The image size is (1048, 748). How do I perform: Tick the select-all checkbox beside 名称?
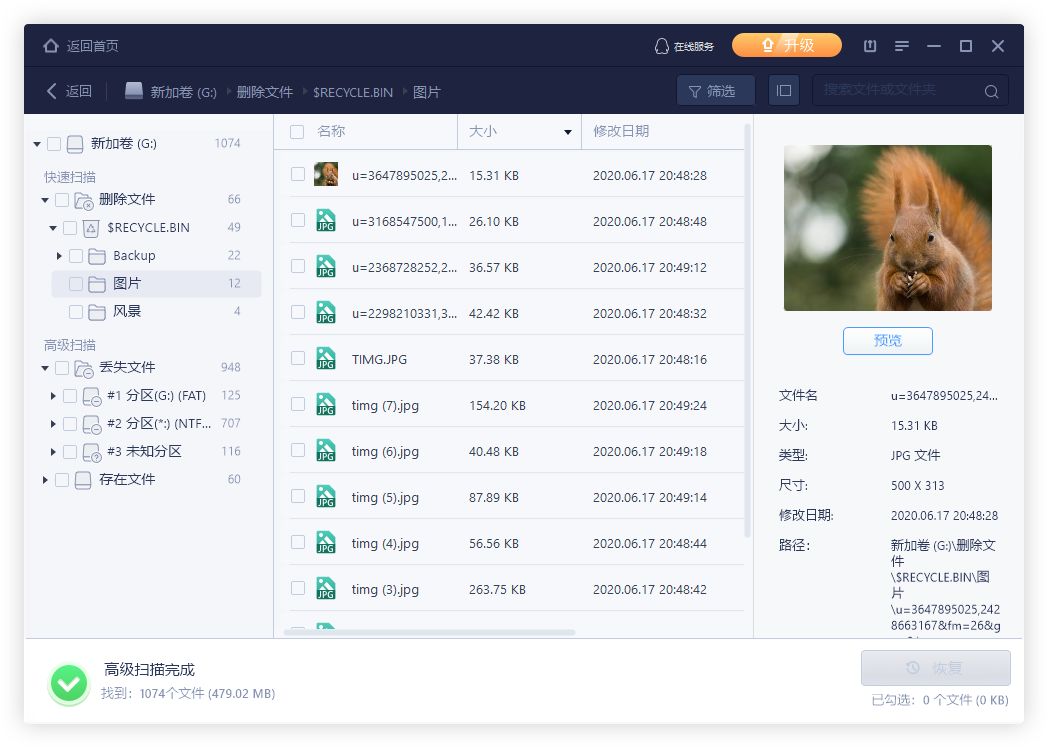click(297, 131)
